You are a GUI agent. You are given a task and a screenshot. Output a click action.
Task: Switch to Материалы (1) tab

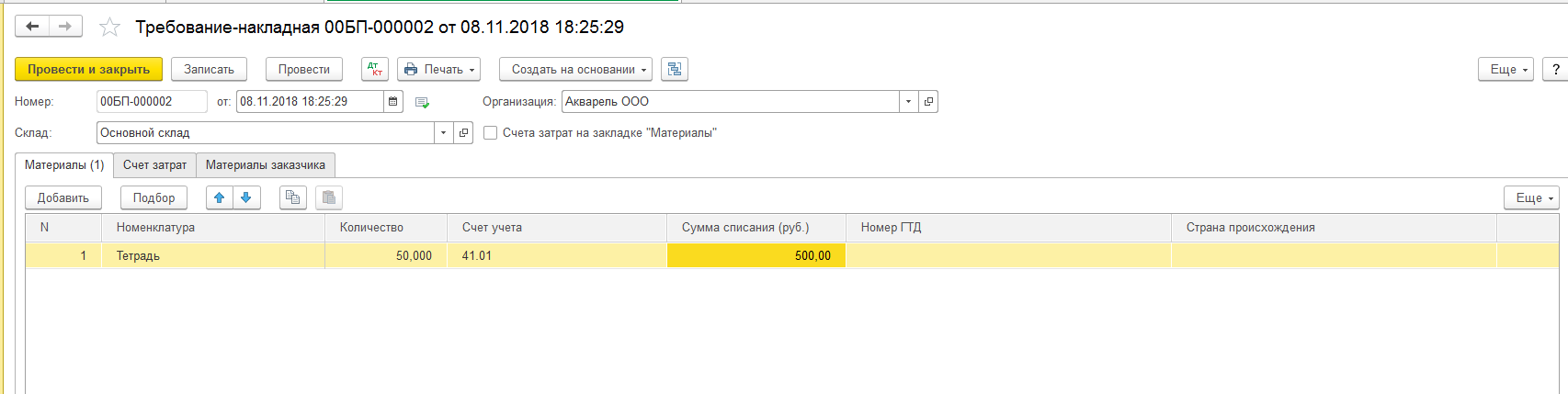coord(64,165)
